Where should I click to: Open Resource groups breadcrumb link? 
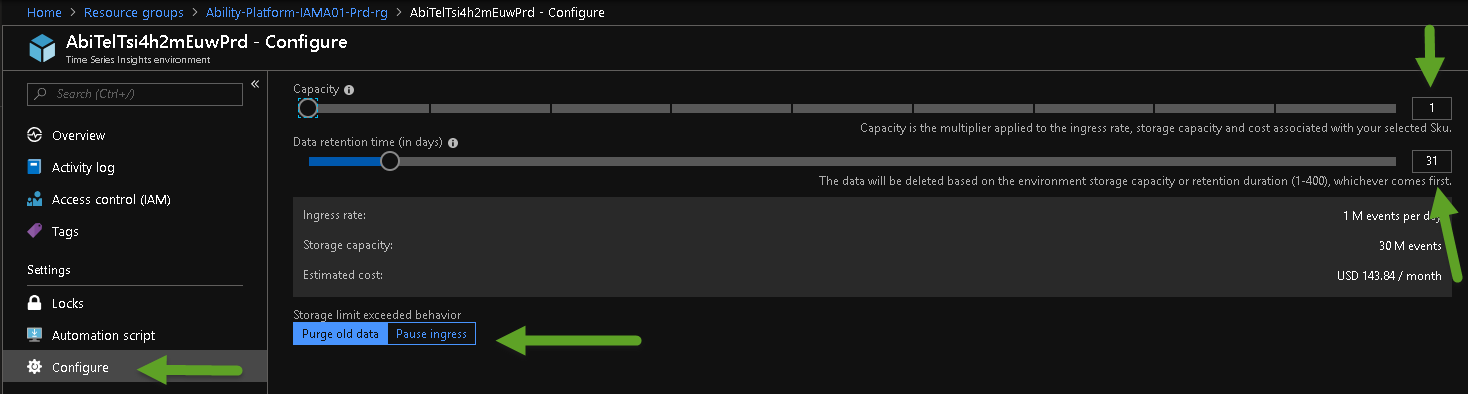pyautogui.click(x=134, y=13)
